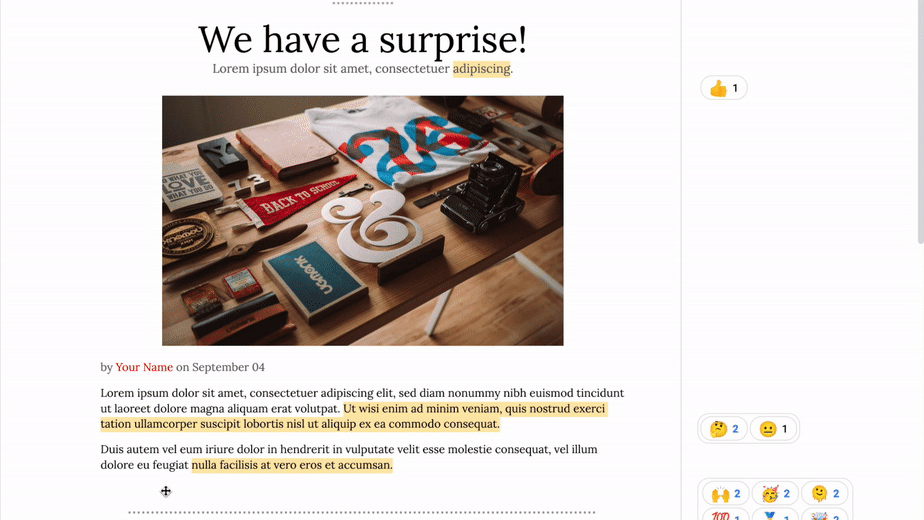Click the "We have a surprise!" heading
This screenshot has width=924, height=520.
[362, 39]
